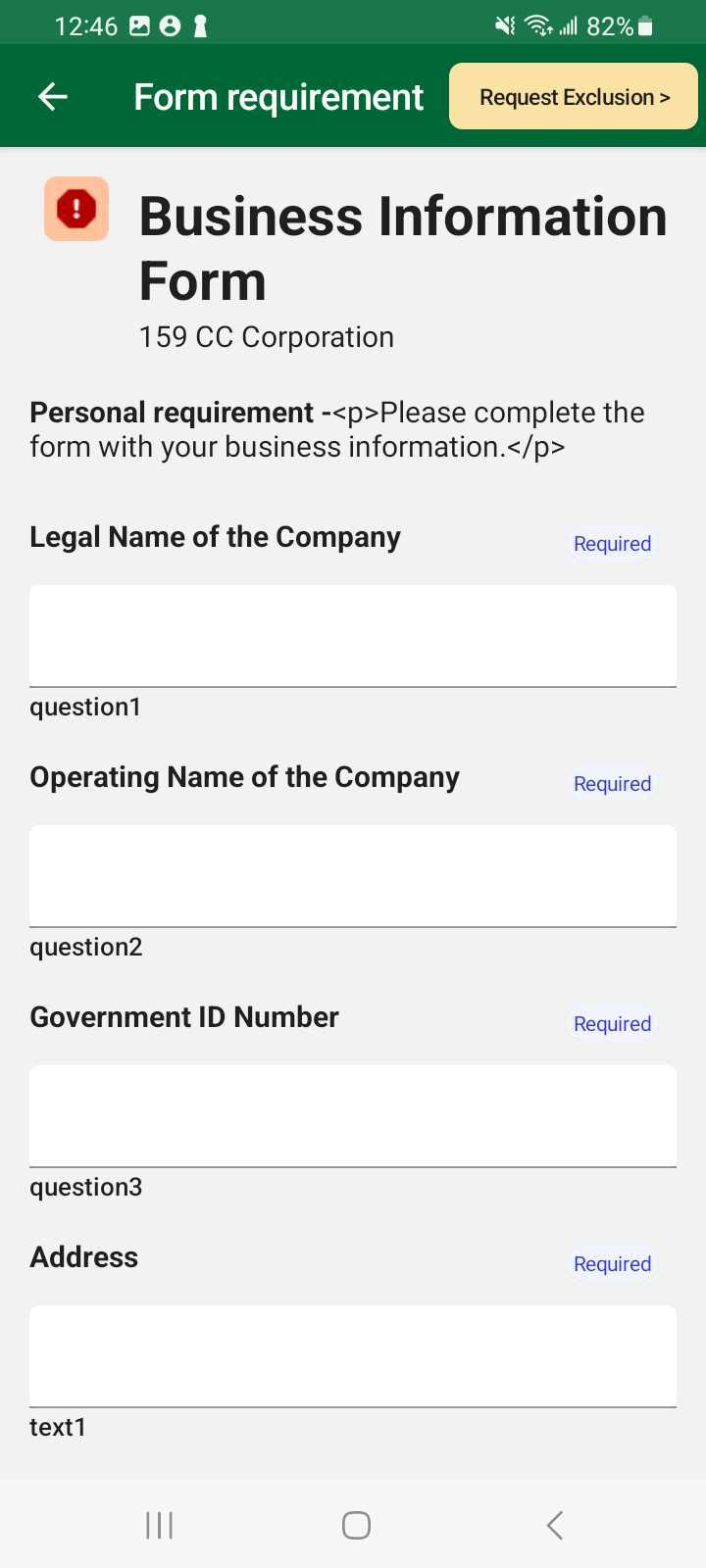Screen dimensions: 706x1568
Task: Tap the image notification icon in status bar
Action: (x=140, y=26)
